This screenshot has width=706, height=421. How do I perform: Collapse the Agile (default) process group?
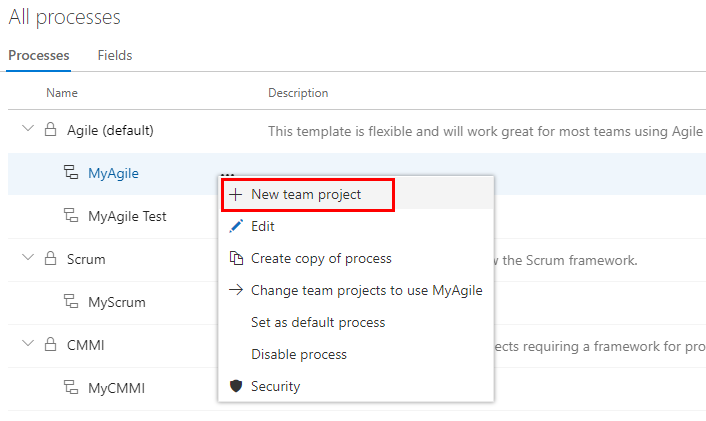[x=27, y=130]
